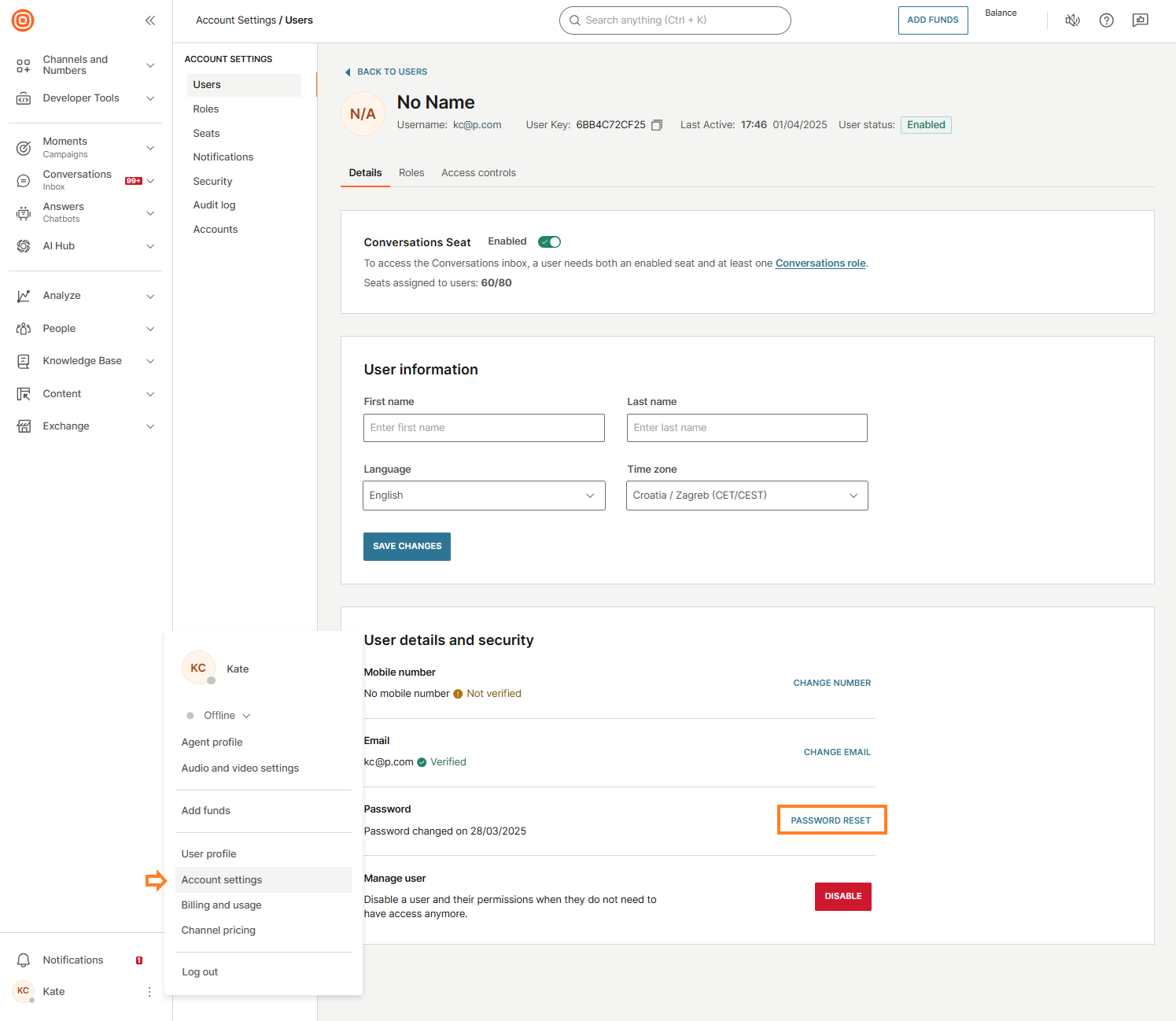Collapse the left sidebar with double-chevron icon

click(x=150, y=20)
